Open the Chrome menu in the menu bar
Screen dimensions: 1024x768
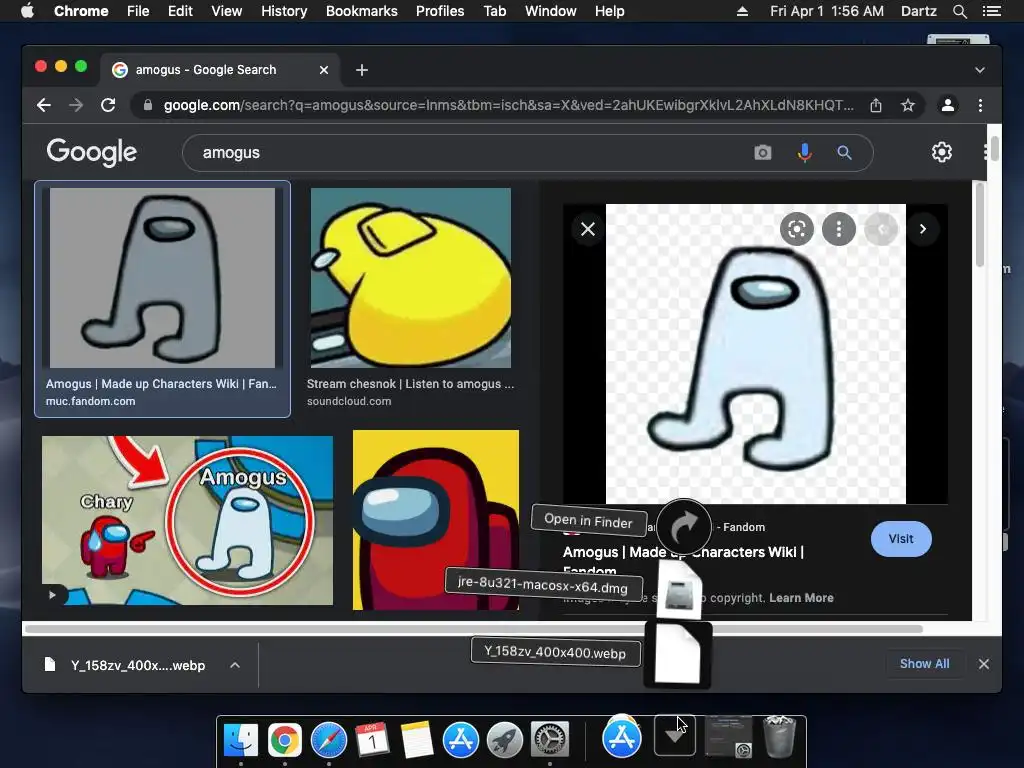click(x=81, y=11)
